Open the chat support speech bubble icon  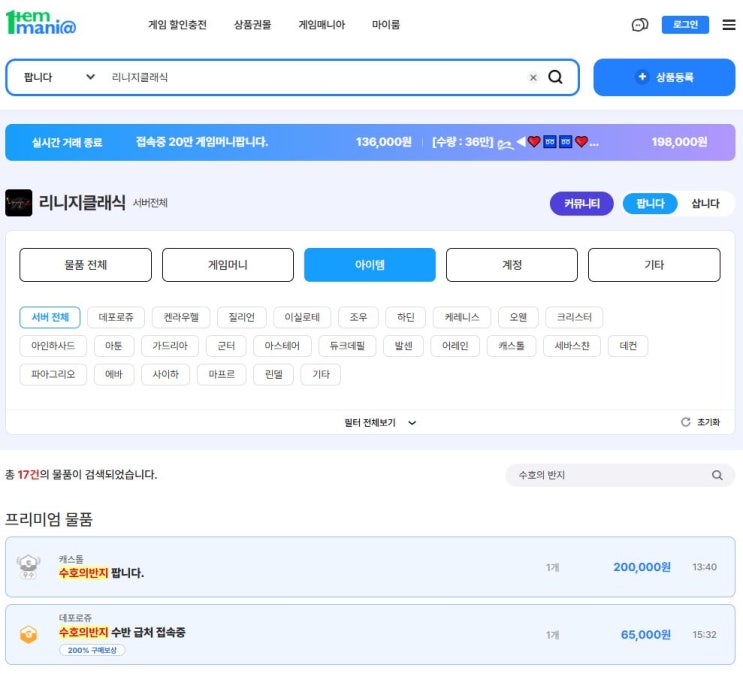tap(640, 25)
